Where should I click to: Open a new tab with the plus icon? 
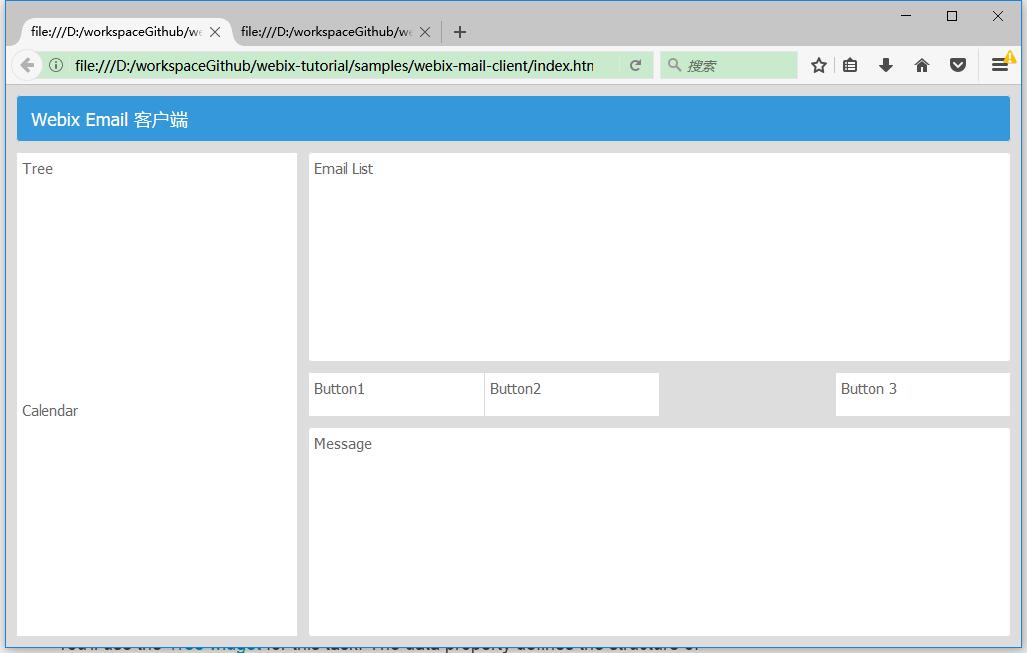[x=460, y=32]
